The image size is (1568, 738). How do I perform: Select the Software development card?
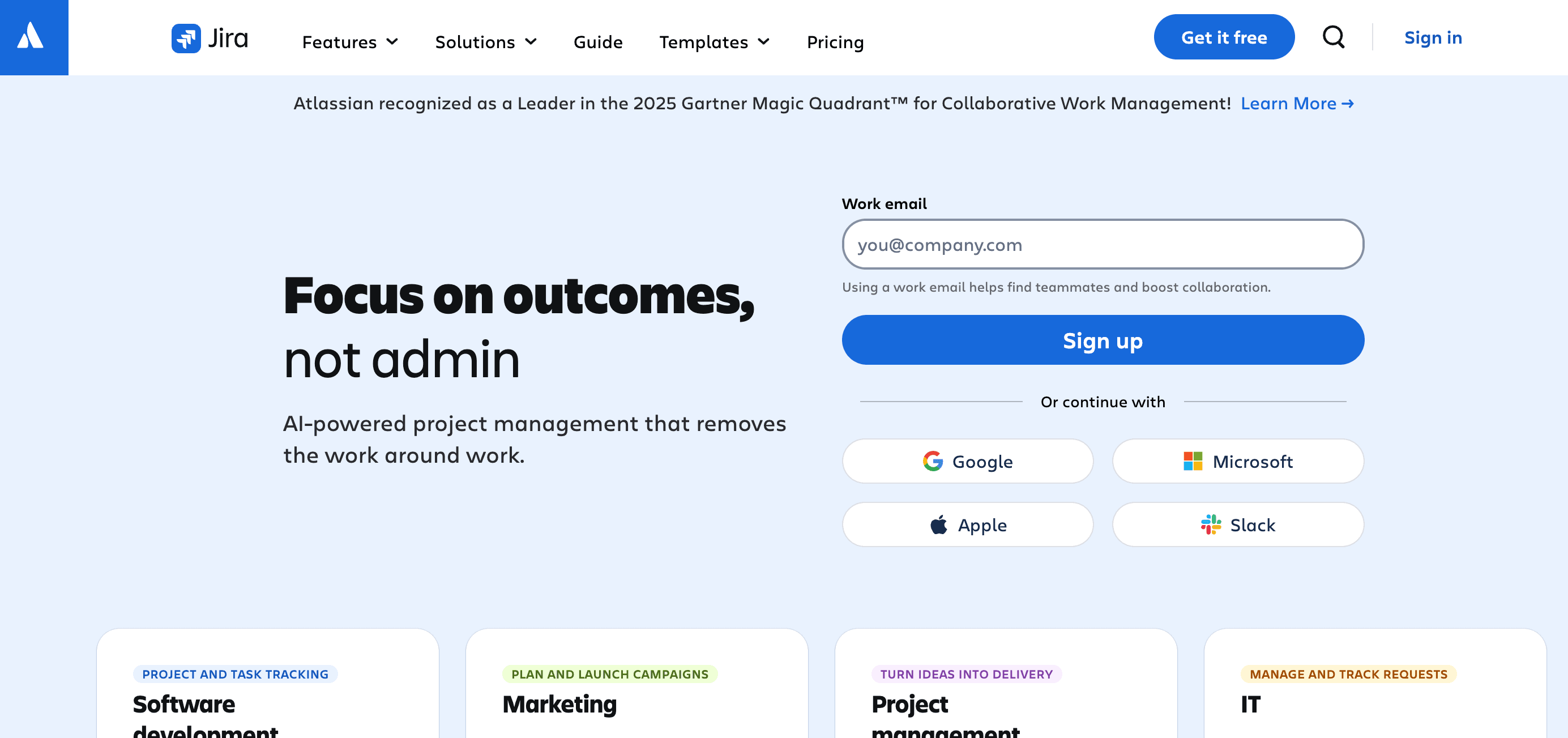[267, 694]
